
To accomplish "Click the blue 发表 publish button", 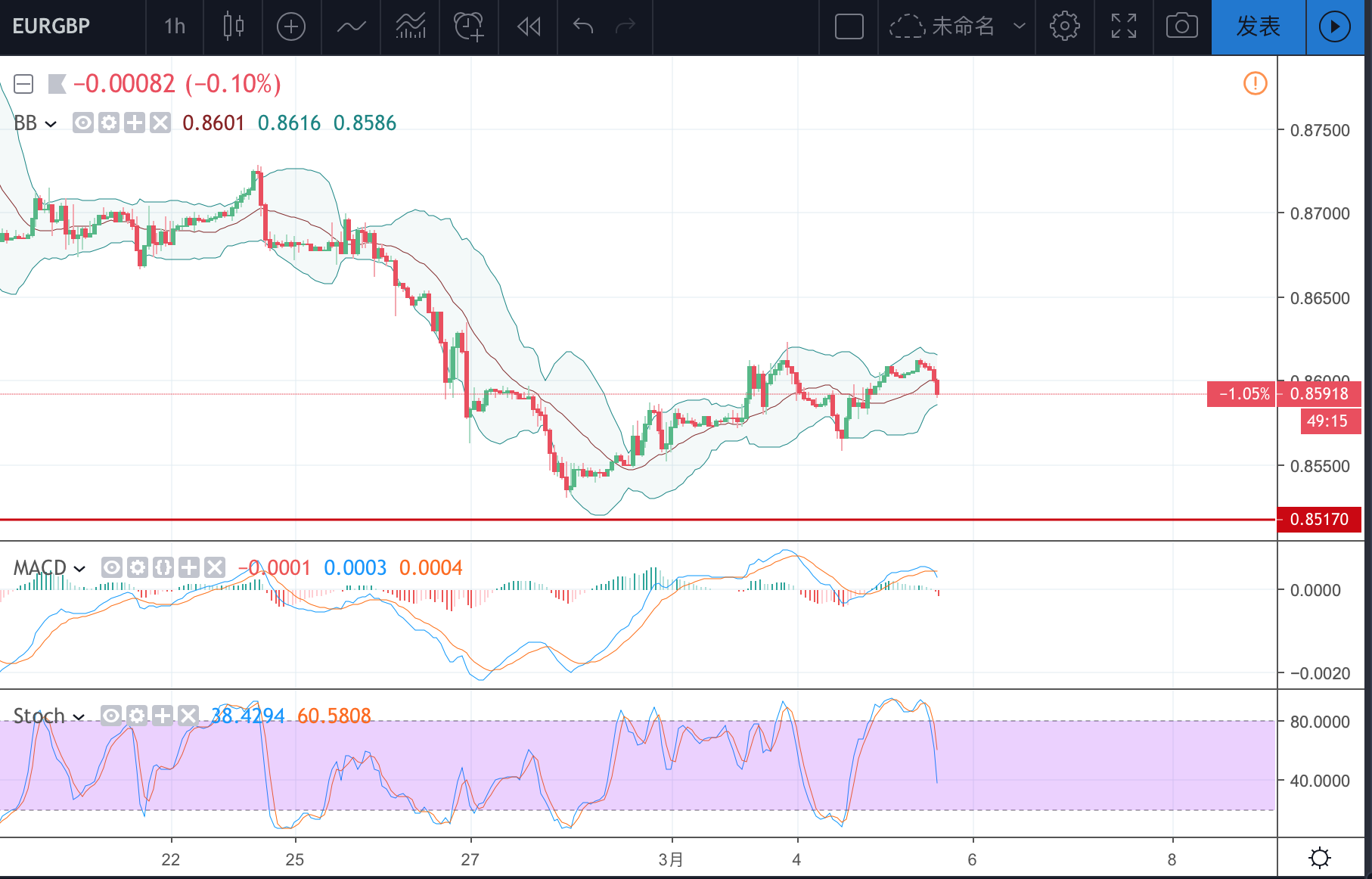I will click(1259, 26).
